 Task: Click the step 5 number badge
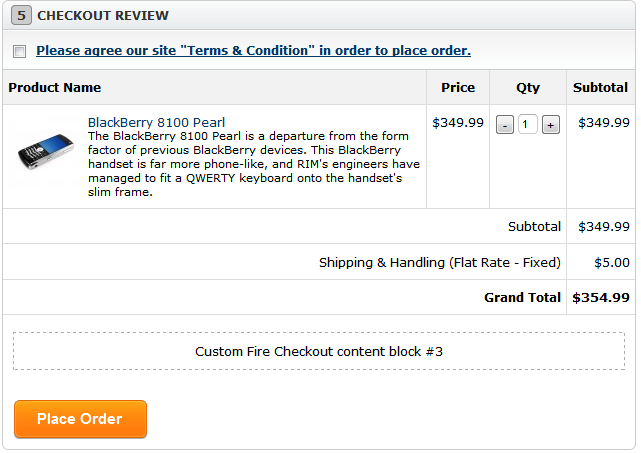pos(22,16)
